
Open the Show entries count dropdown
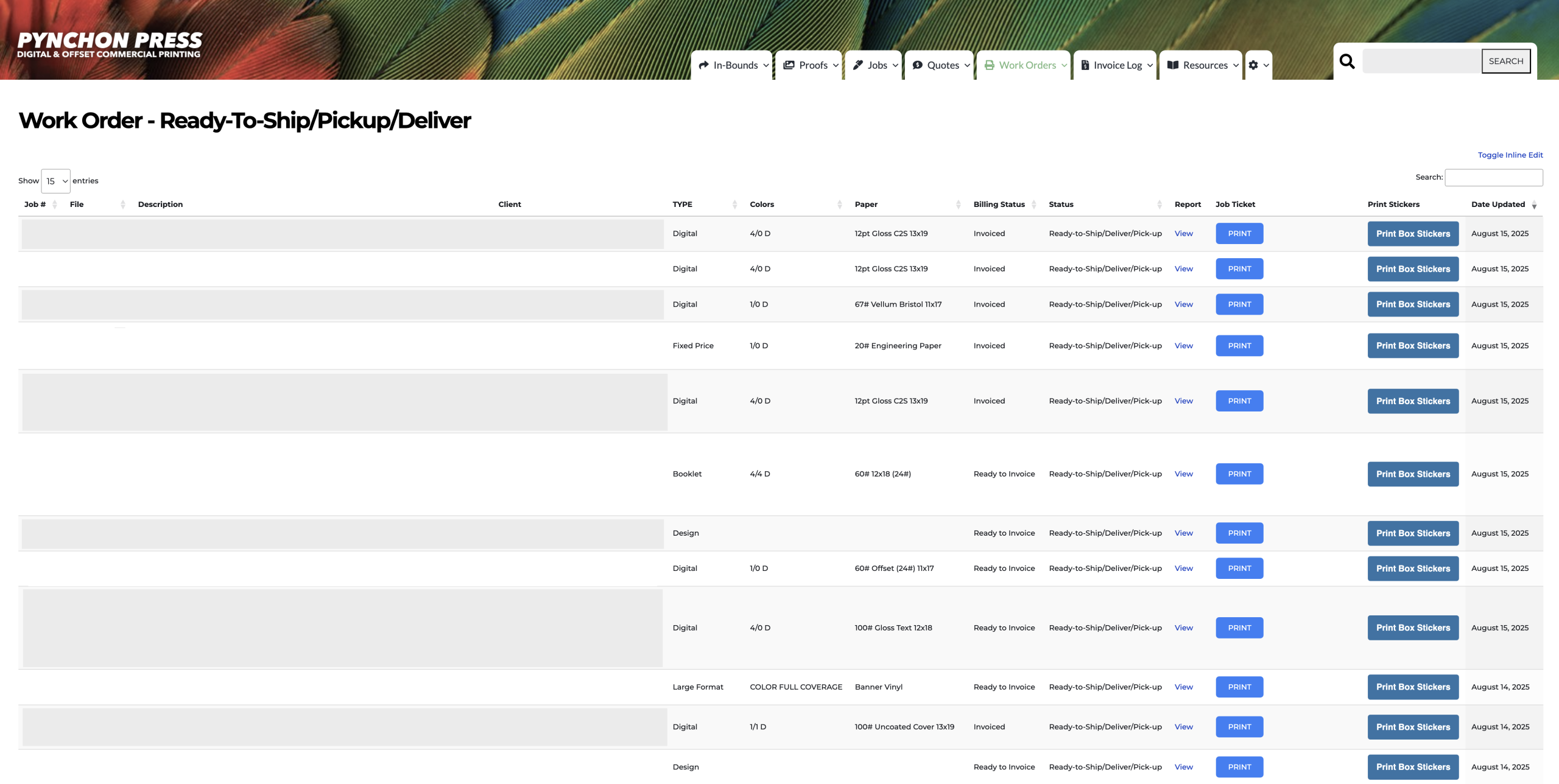[55, 181]
